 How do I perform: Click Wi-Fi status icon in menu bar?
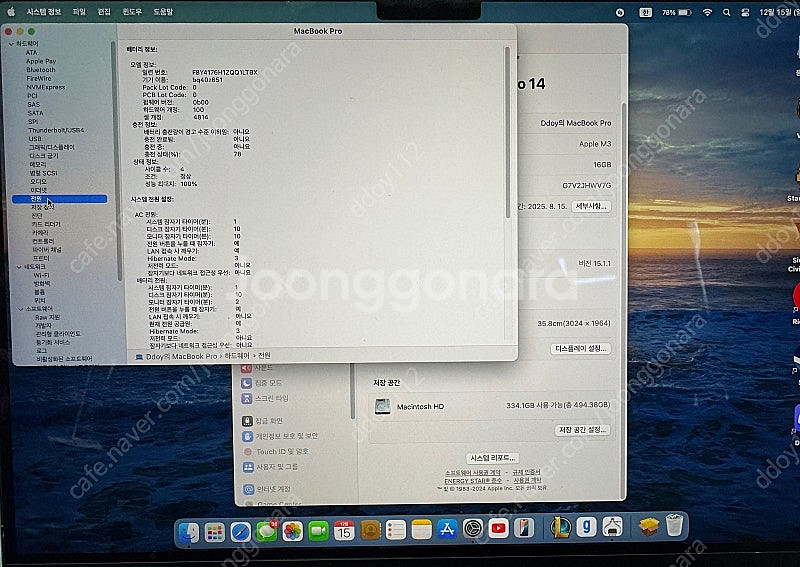(x=707, y=12)
